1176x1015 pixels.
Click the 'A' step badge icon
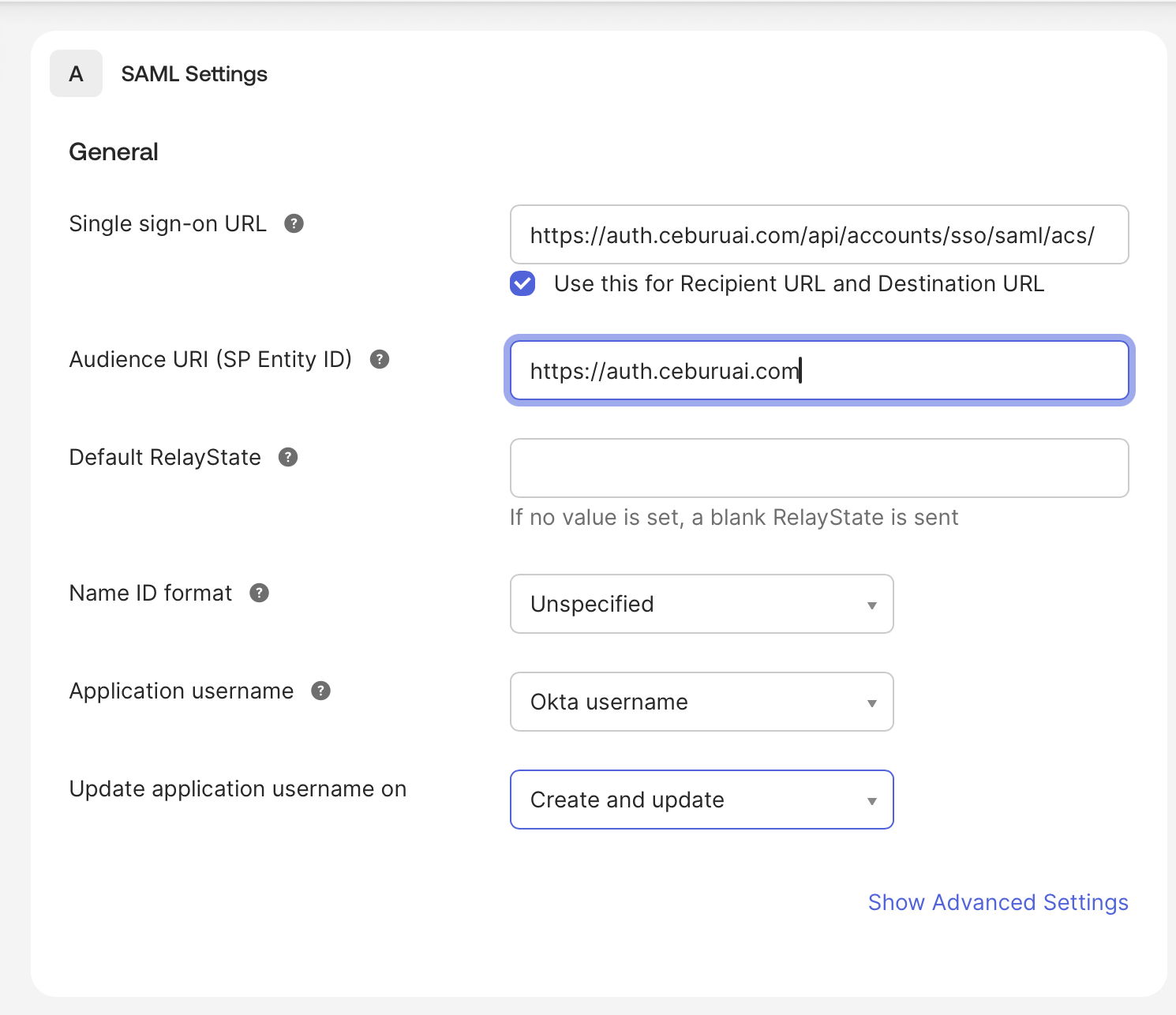pyautogui.click(x=76, y=73)
